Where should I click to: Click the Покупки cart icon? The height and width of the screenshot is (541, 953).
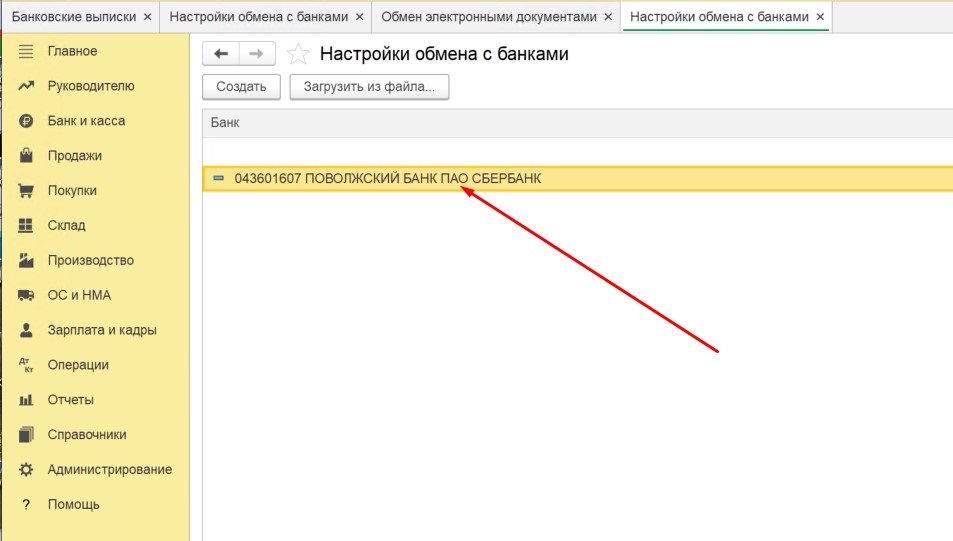pos(26,191)
